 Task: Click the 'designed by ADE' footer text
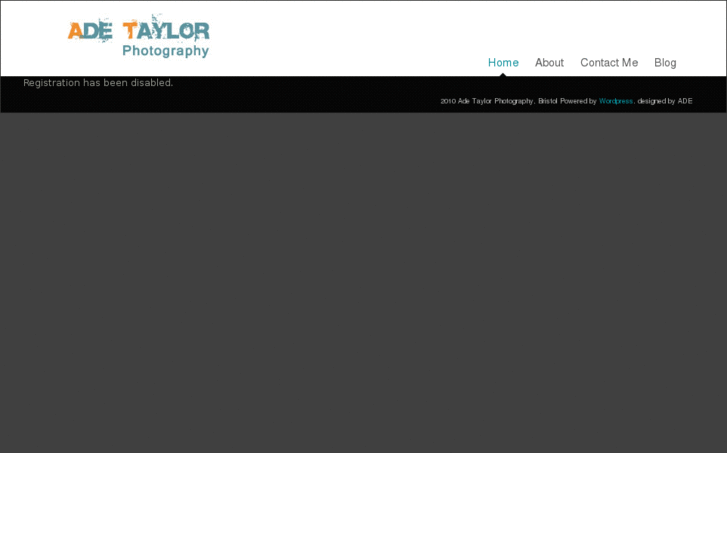[x=665, y=101]
